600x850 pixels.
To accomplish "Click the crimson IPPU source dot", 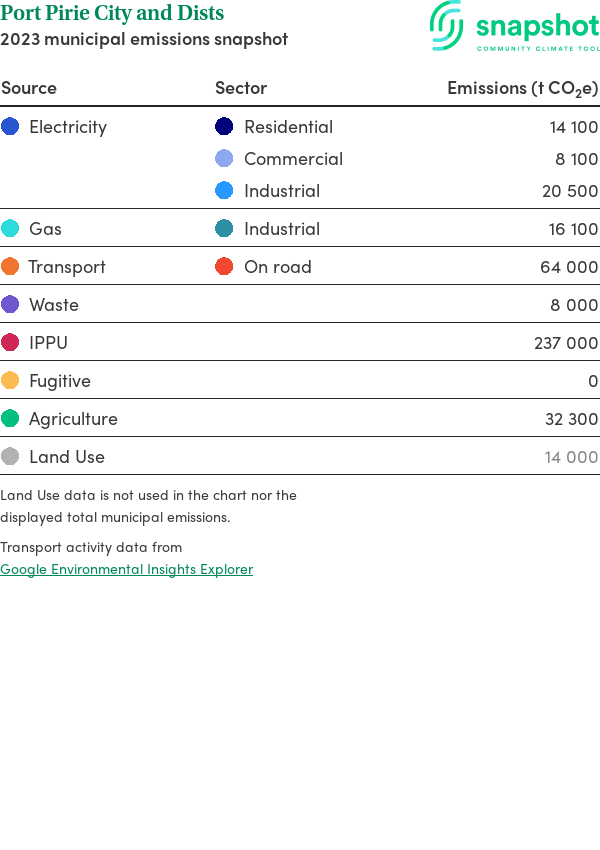I will [x=10, y=343].
